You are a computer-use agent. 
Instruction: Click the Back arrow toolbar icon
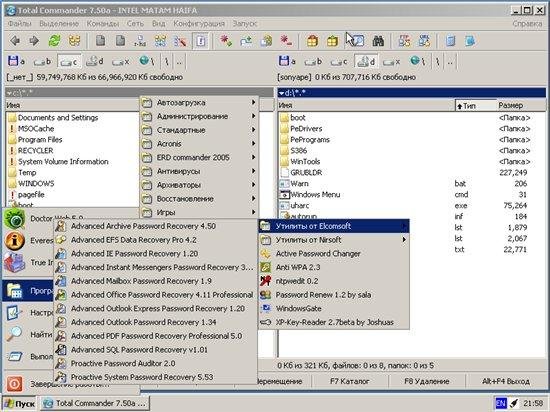pyautogui.click(x=14, y=41)
